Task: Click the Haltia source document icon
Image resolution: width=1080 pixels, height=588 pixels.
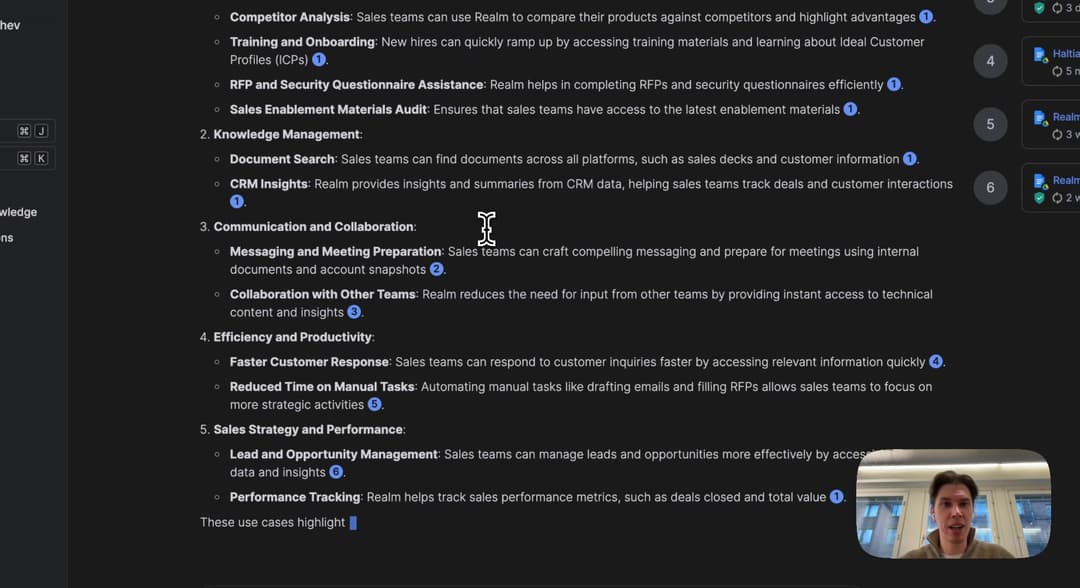Action: click(x=1040, y=54)
